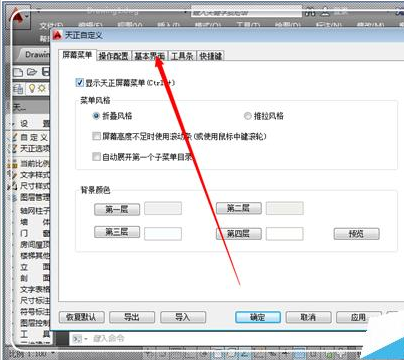Click the 第三层 color button
The image size is (404, 360).
pos(117,232)
